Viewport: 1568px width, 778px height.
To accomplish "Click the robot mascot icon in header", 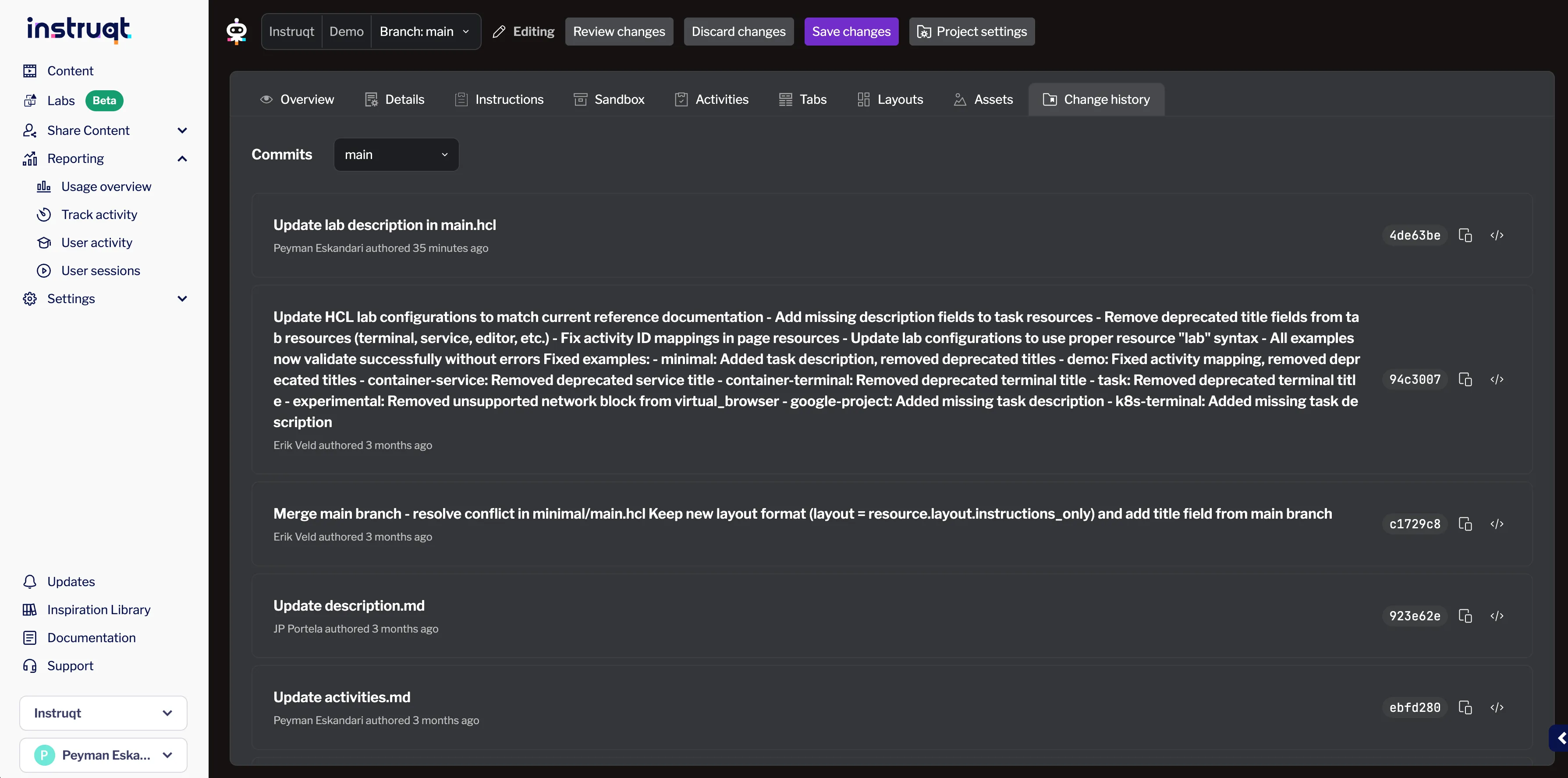I will [x=236, y=31].
